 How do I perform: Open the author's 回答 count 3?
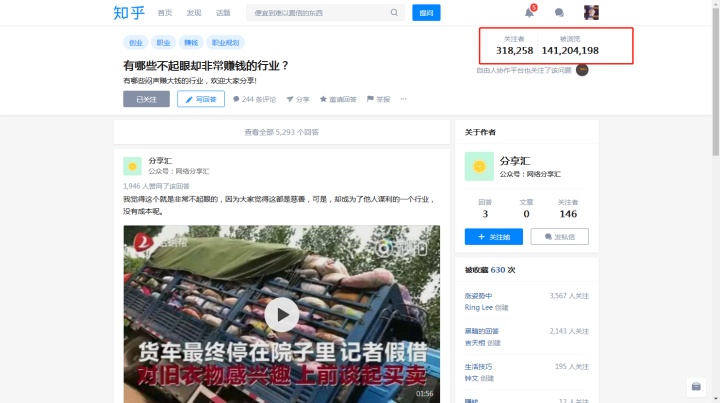coord(485,209)
